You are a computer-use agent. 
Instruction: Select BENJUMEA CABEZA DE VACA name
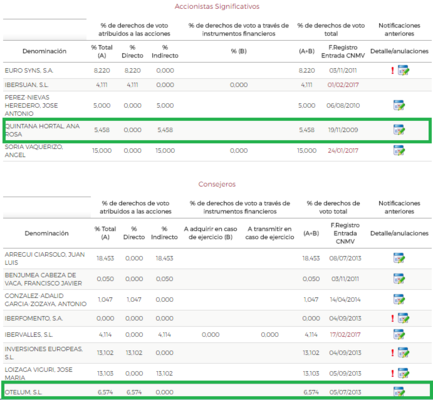coord(43,279)
